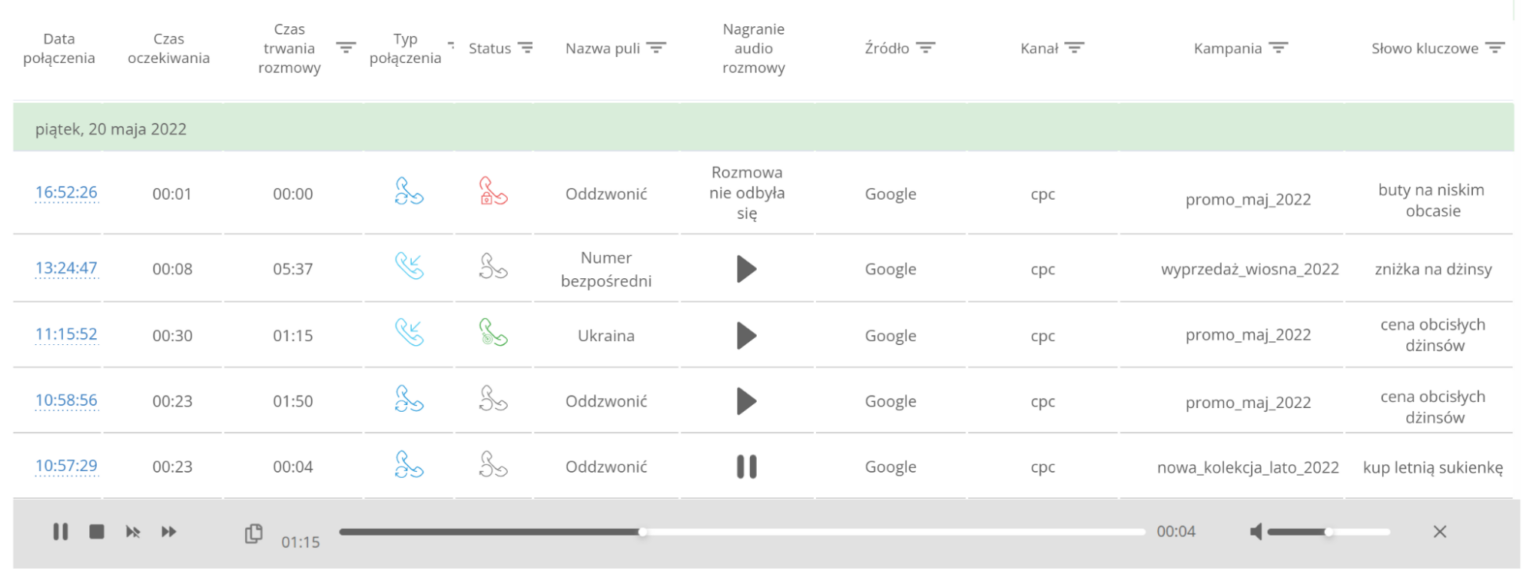Viewport: 1536px width, 584px height.
Task: Open the Nazwa puli column filter
Action: tap(656, 48)
